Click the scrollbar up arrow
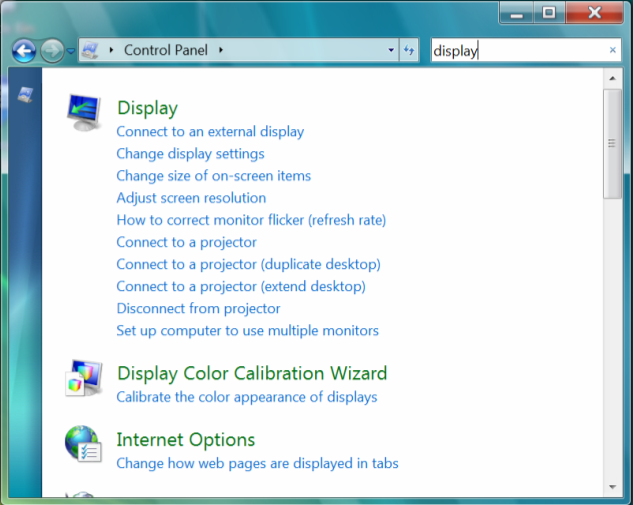Screen dimensions: 633x505 click(x=612, y=78)
